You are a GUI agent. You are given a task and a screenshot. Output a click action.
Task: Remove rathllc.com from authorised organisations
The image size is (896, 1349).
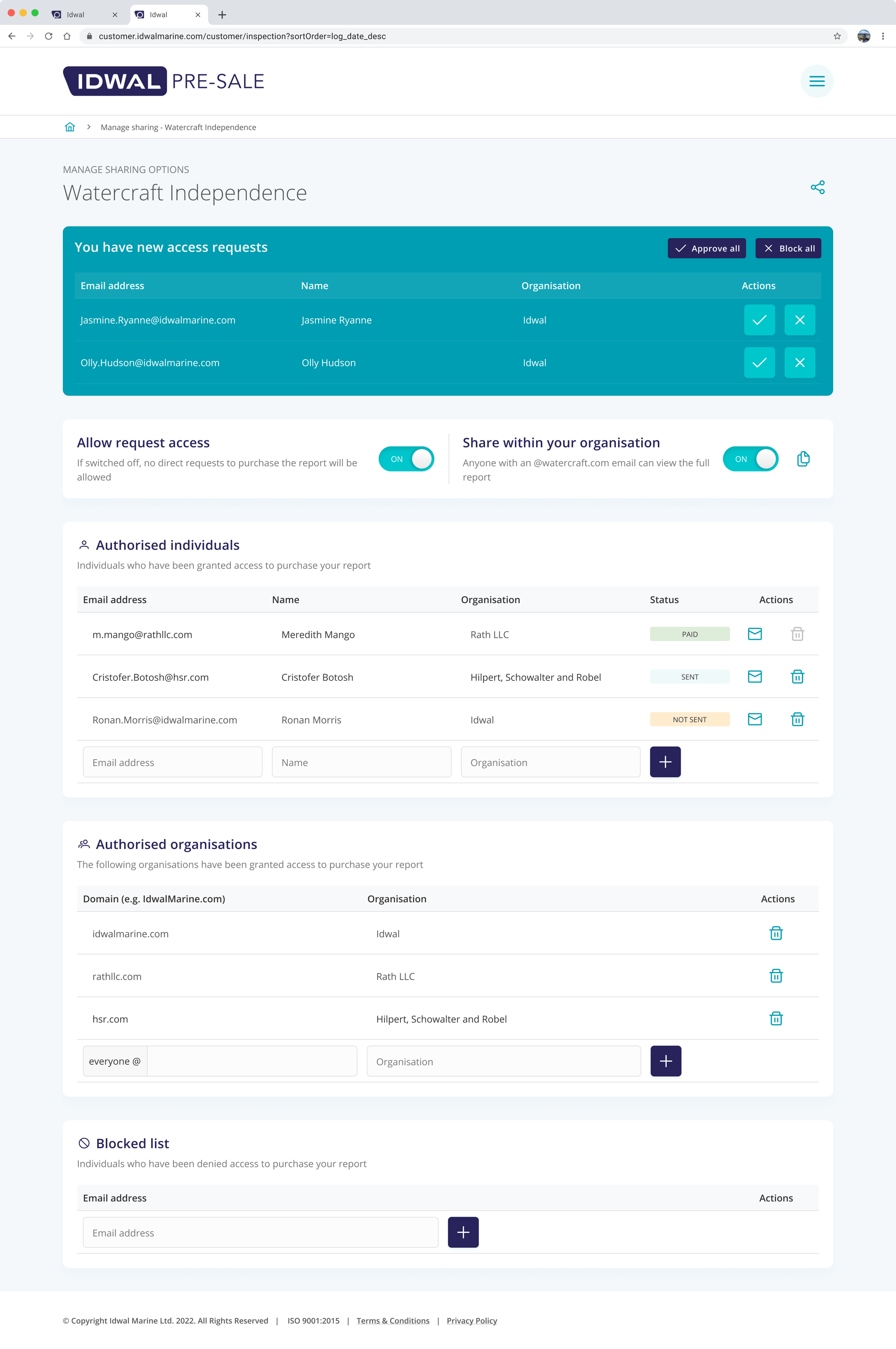pyautogui.click(x=775, y=976)
